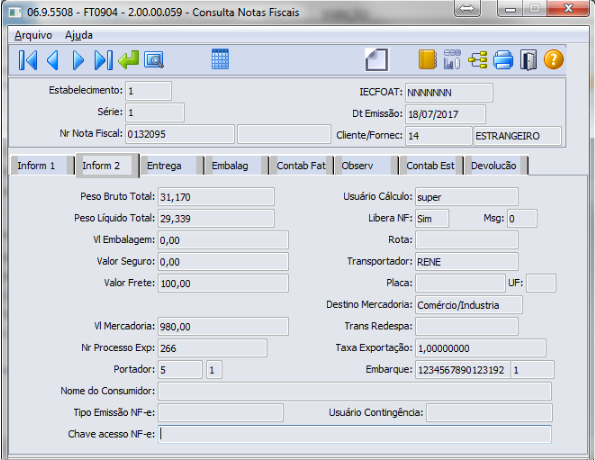Open the Devolução tab
The height and width of the screenshot is (460, 595).
(x=496, y=165)
